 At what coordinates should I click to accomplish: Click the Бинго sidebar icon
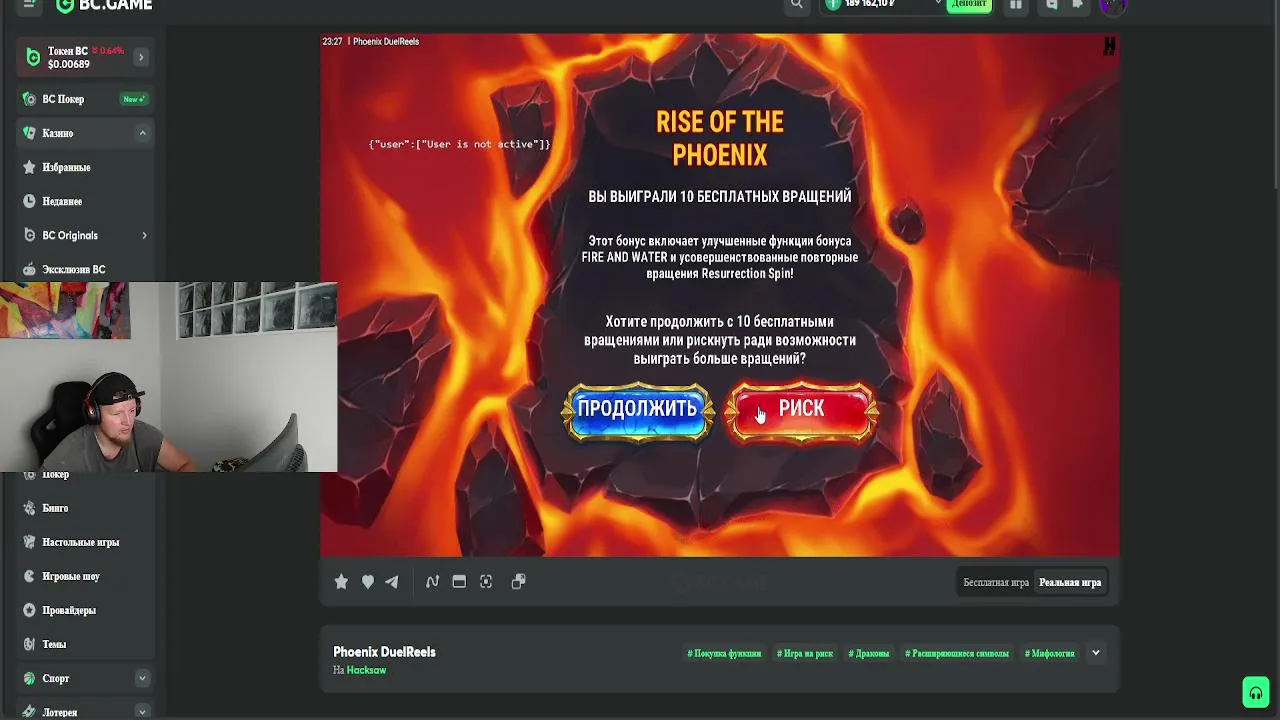point(29,508)
